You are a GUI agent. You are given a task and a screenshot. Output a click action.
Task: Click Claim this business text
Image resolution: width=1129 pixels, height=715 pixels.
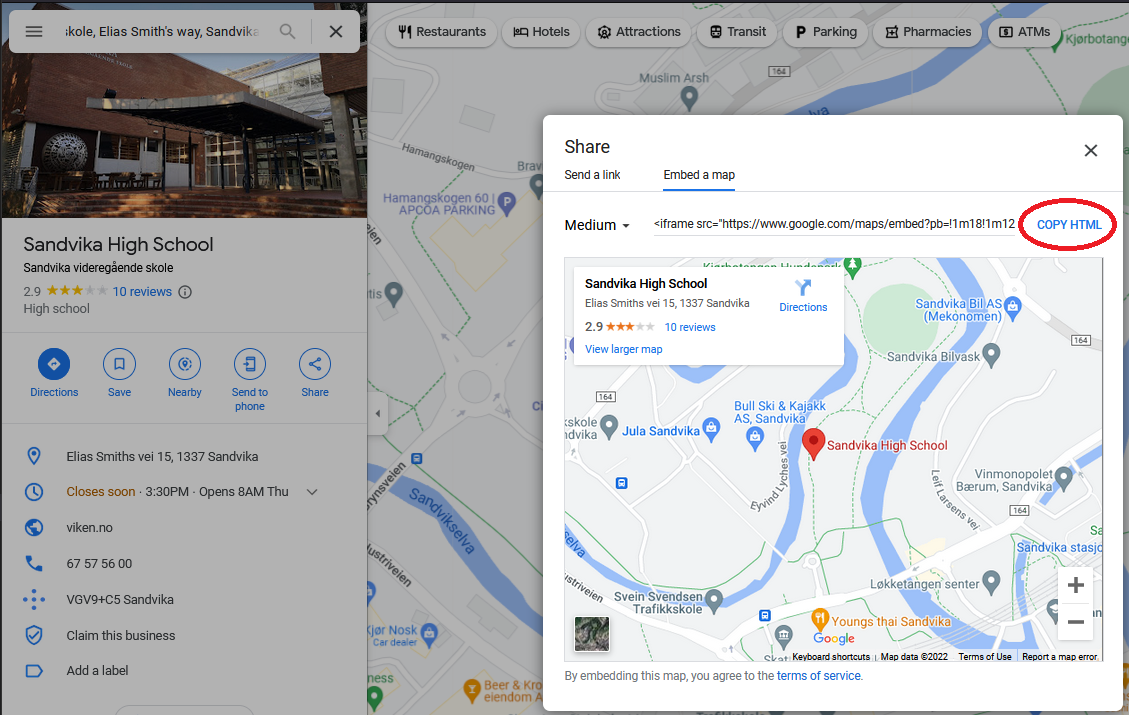coord(120,636)
